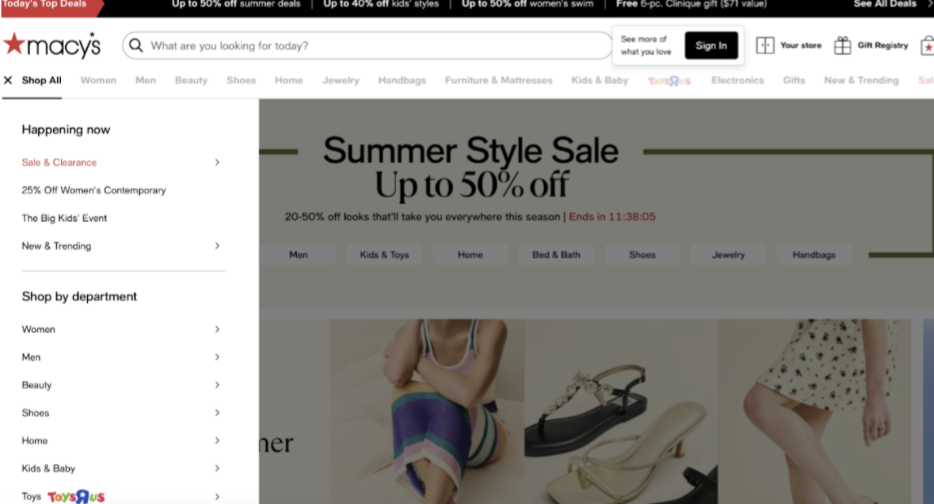Click the Macy's star logo
The height and width of the screenshot is (504, 934).
[x=14, y=43]
